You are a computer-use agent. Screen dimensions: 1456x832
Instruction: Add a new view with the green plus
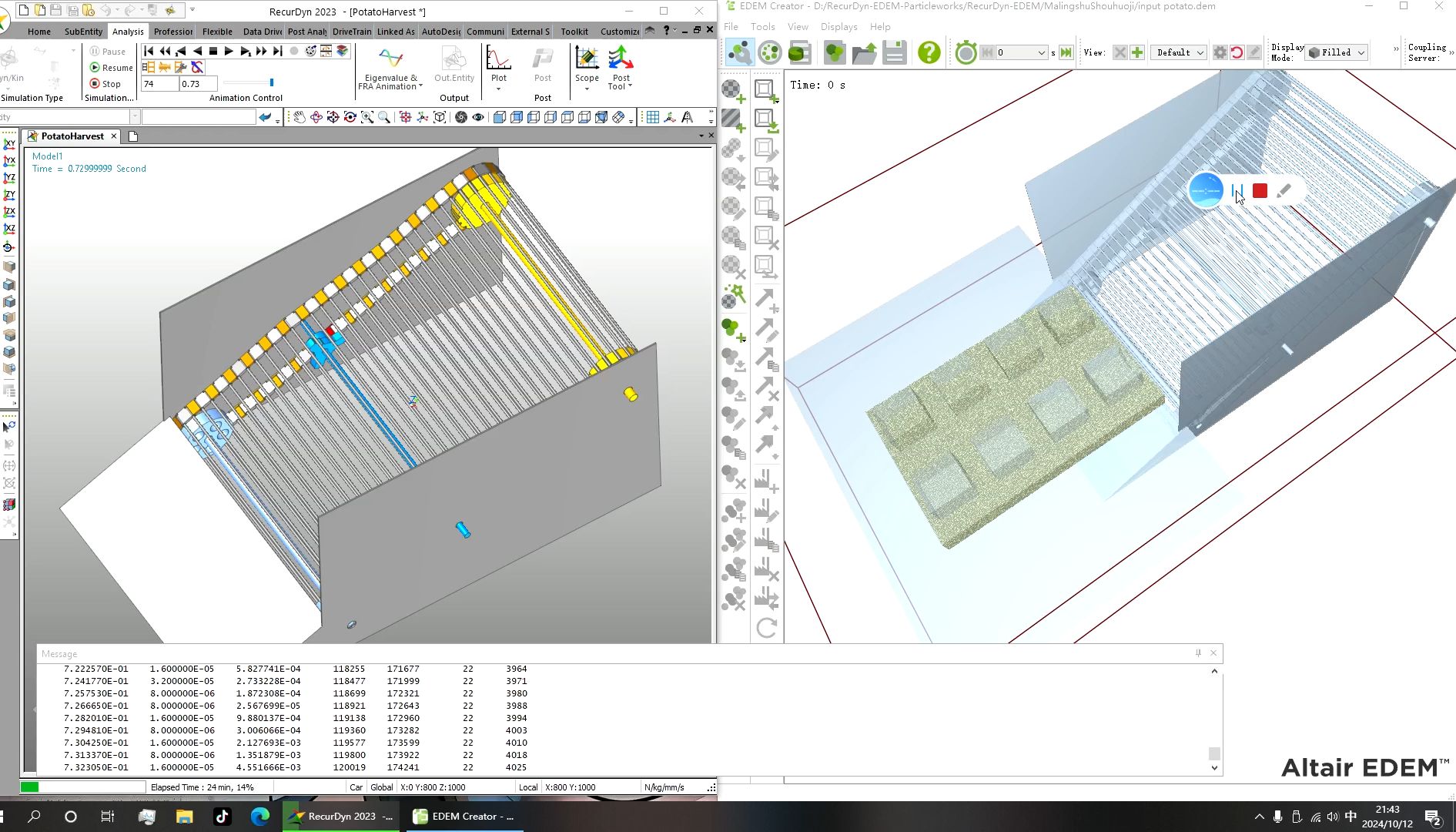[1136, 52]
